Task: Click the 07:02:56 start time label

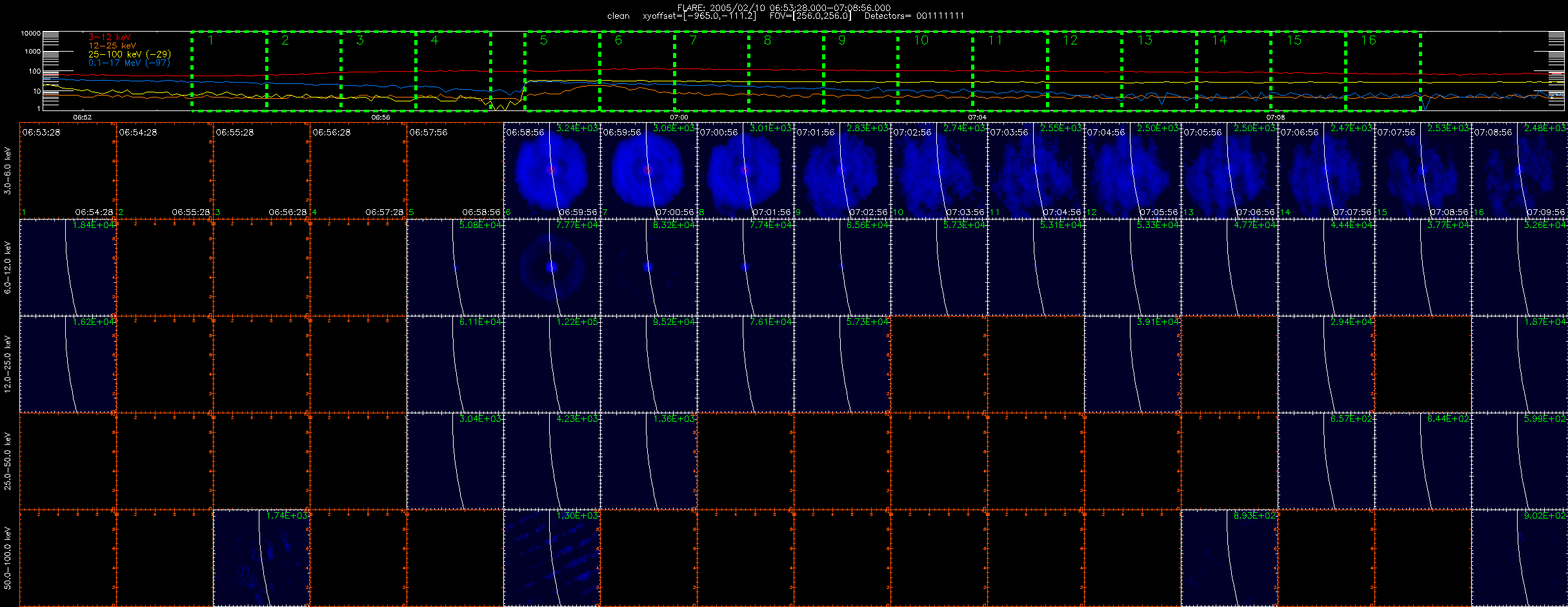Action: pos(912,132)
